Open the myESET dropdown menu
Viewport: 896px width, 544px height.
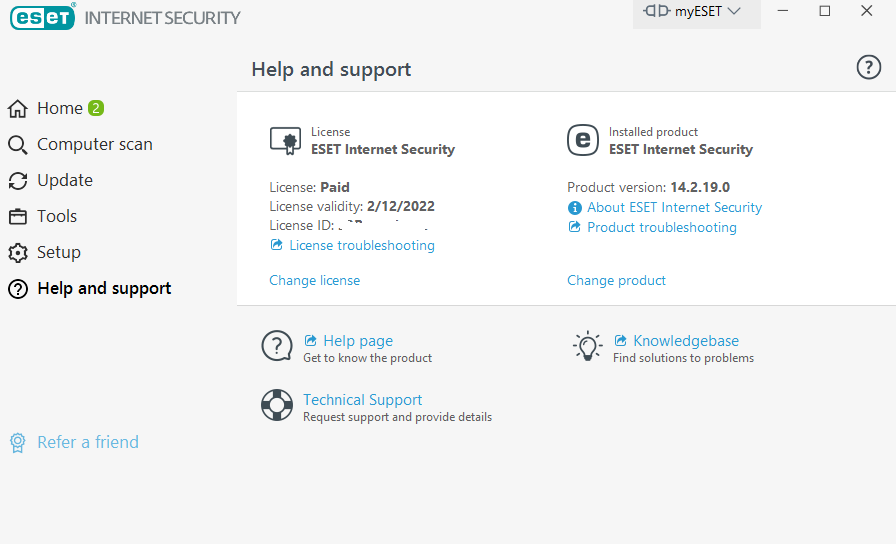(x=697, y=13)
